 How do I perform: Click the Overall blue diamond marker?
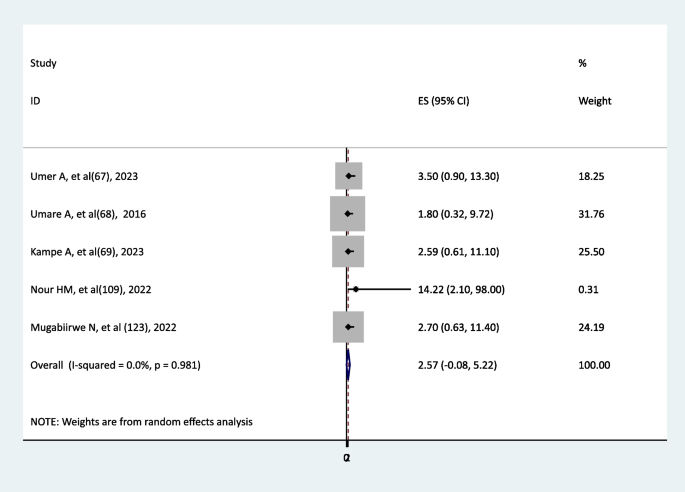(x=349, y=364)
